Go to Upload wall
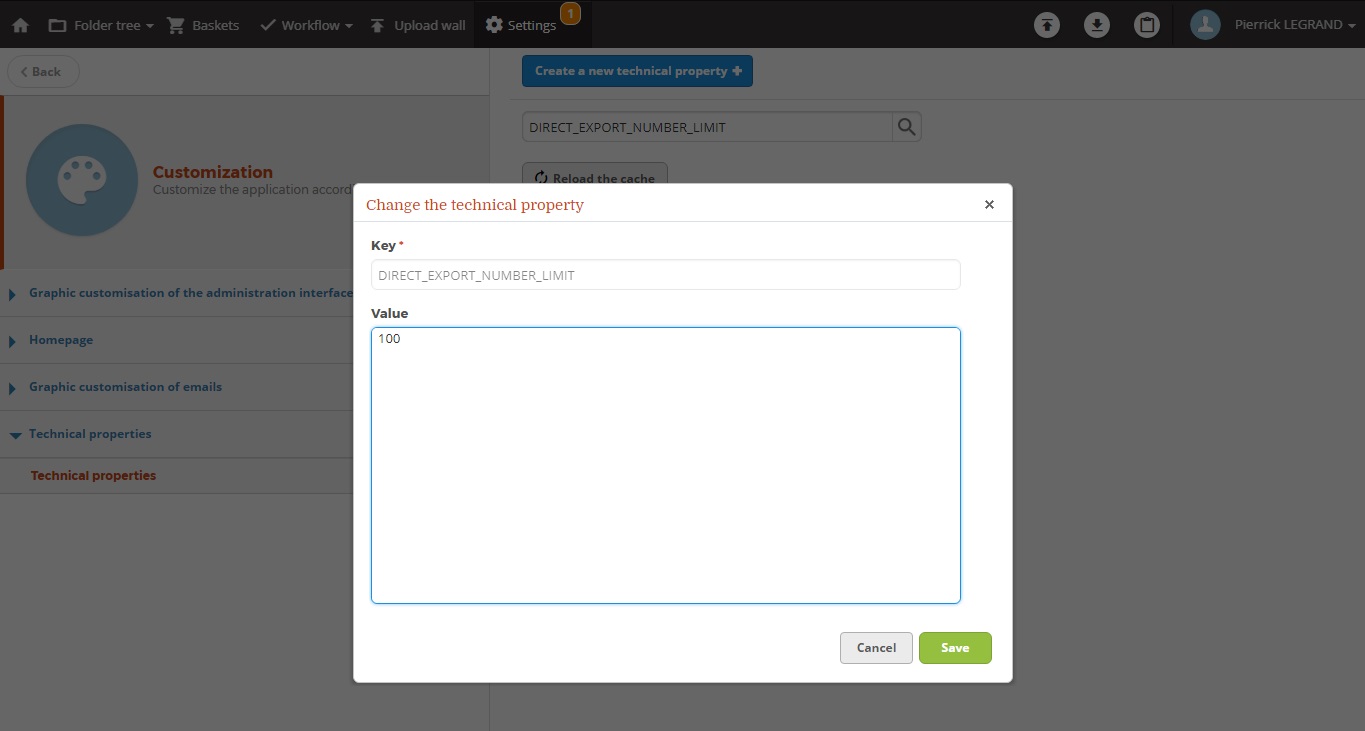Screen dimensions: 1365x731 417,25
